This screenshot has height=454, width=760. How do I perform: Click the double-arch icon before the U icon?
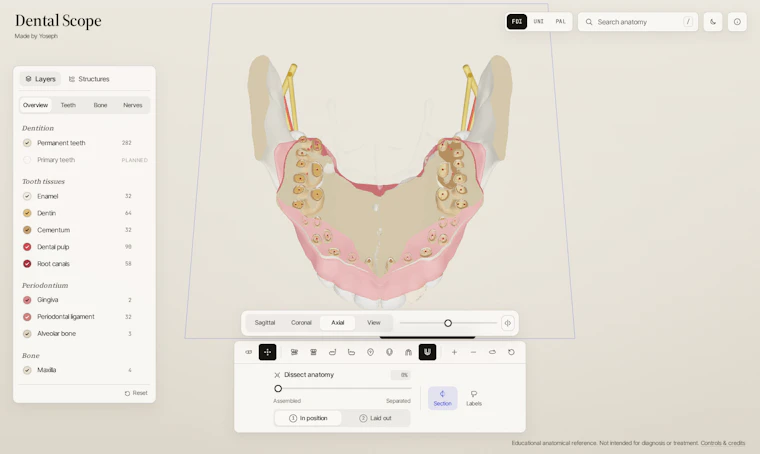point(408,352)
